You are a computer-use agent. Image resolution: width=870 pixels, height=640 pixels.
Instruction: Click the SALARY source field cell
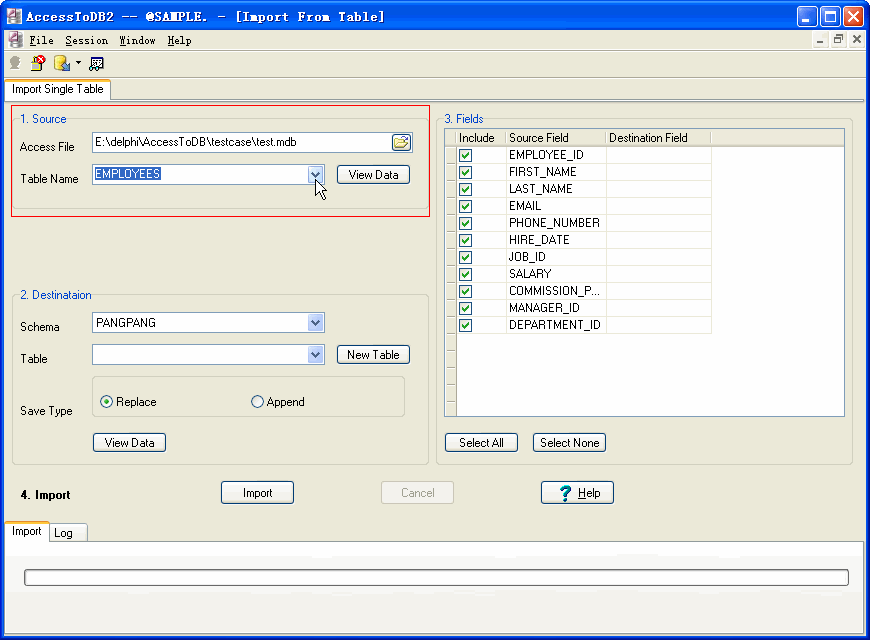click(x=556, y=274)
